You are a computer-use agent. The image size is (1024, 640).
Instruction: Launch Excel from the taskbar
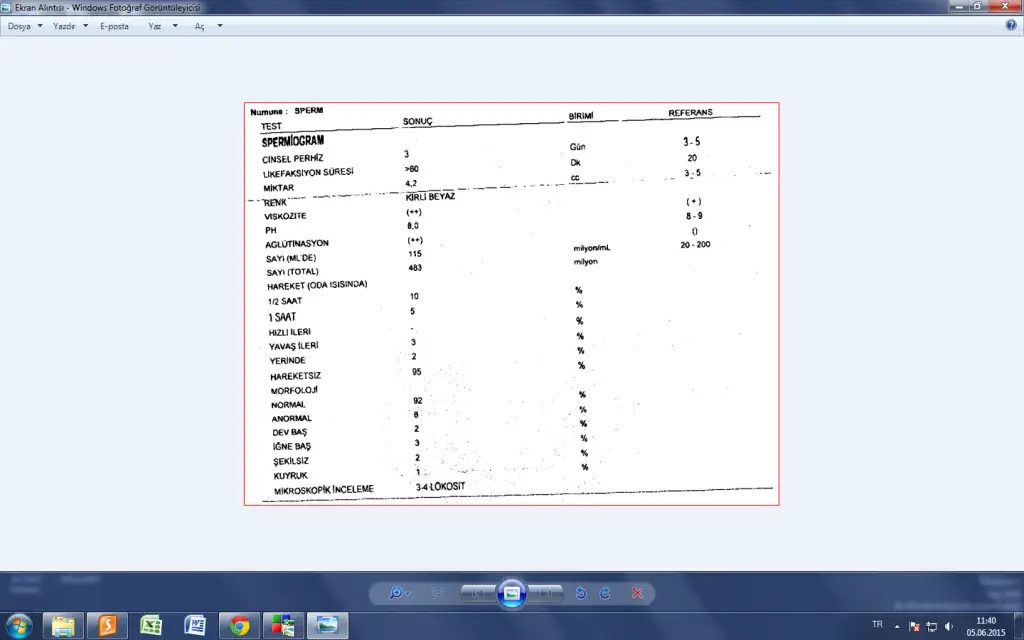tap(151, 626)
